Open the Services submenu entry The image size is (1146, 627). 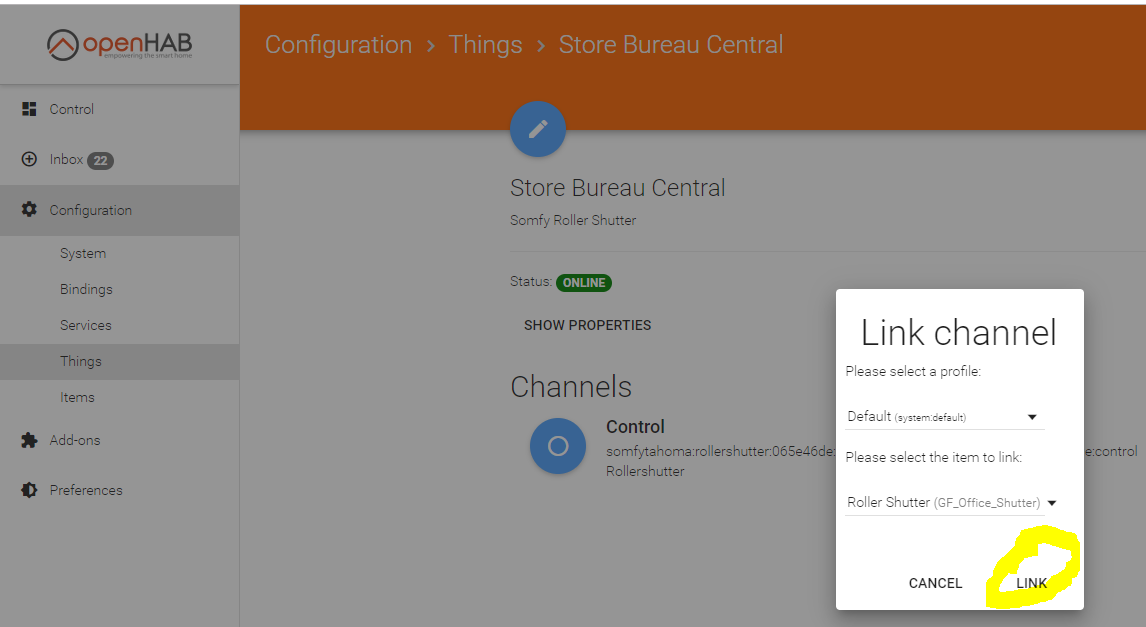coord(120,325)
